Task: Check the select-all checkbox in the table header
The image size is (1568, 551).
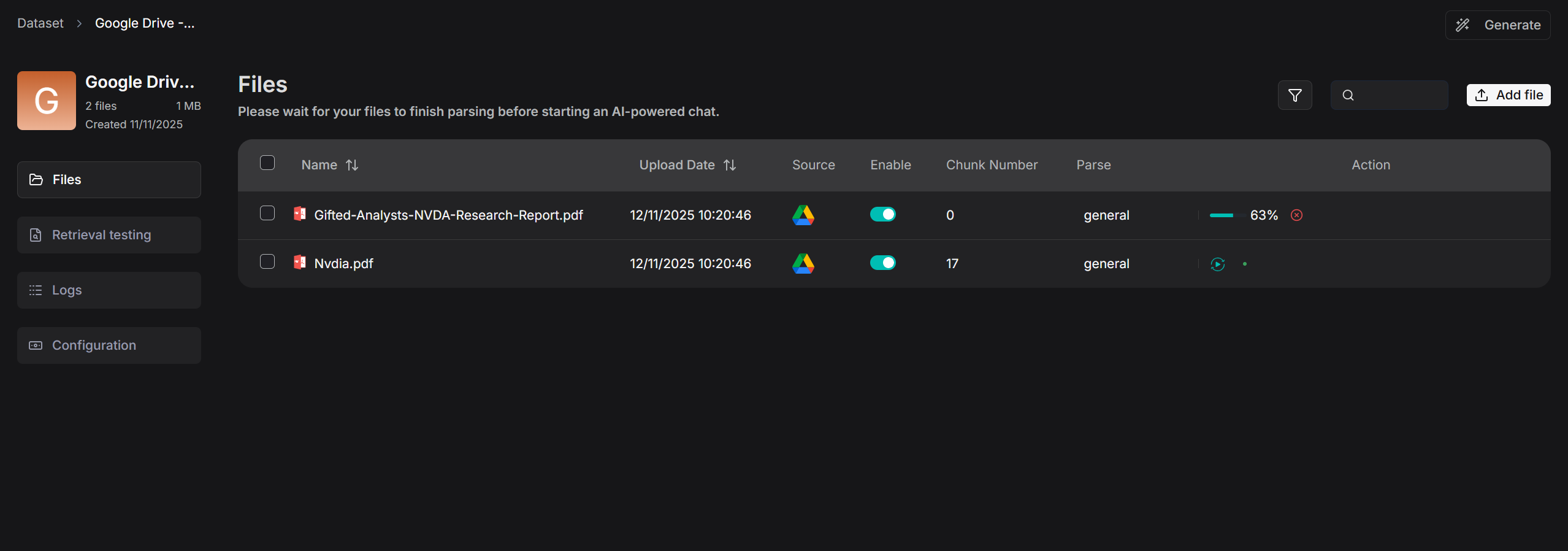Action: click(267, 163)
